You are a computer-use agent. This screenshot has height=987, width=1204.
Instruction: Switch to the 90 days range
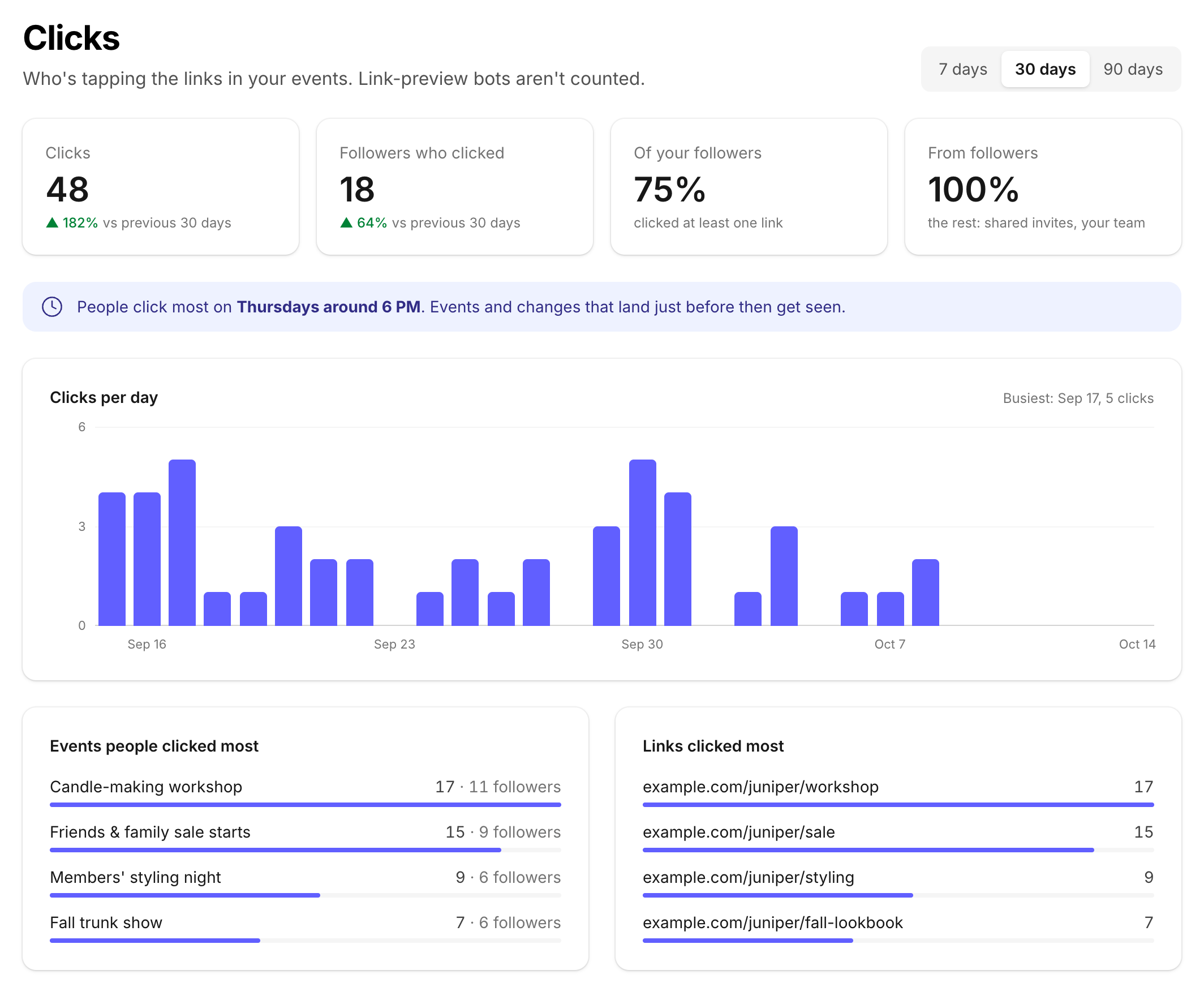1132,70
